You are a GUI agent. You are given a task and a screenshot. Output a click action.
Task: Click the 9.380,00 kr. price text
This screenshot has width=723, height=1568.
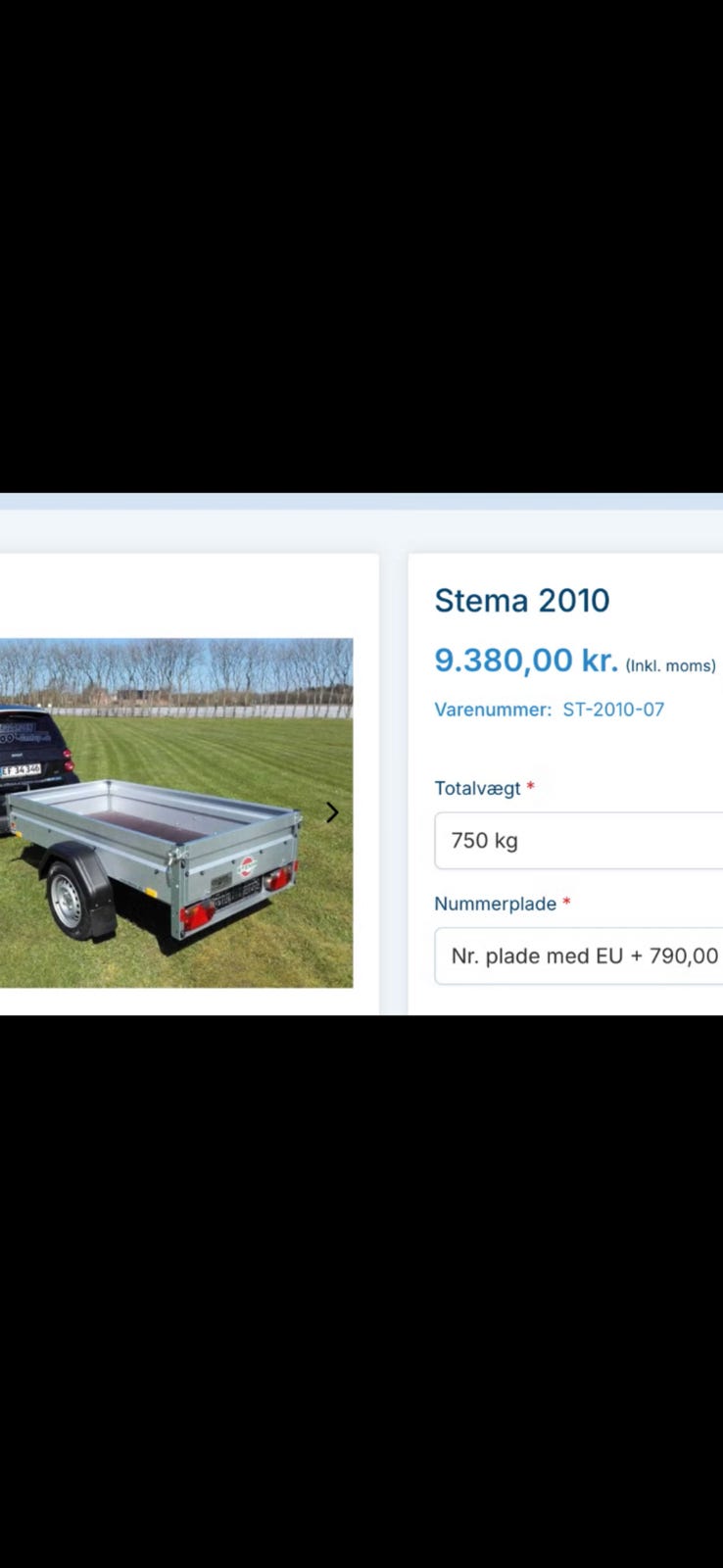526,661
